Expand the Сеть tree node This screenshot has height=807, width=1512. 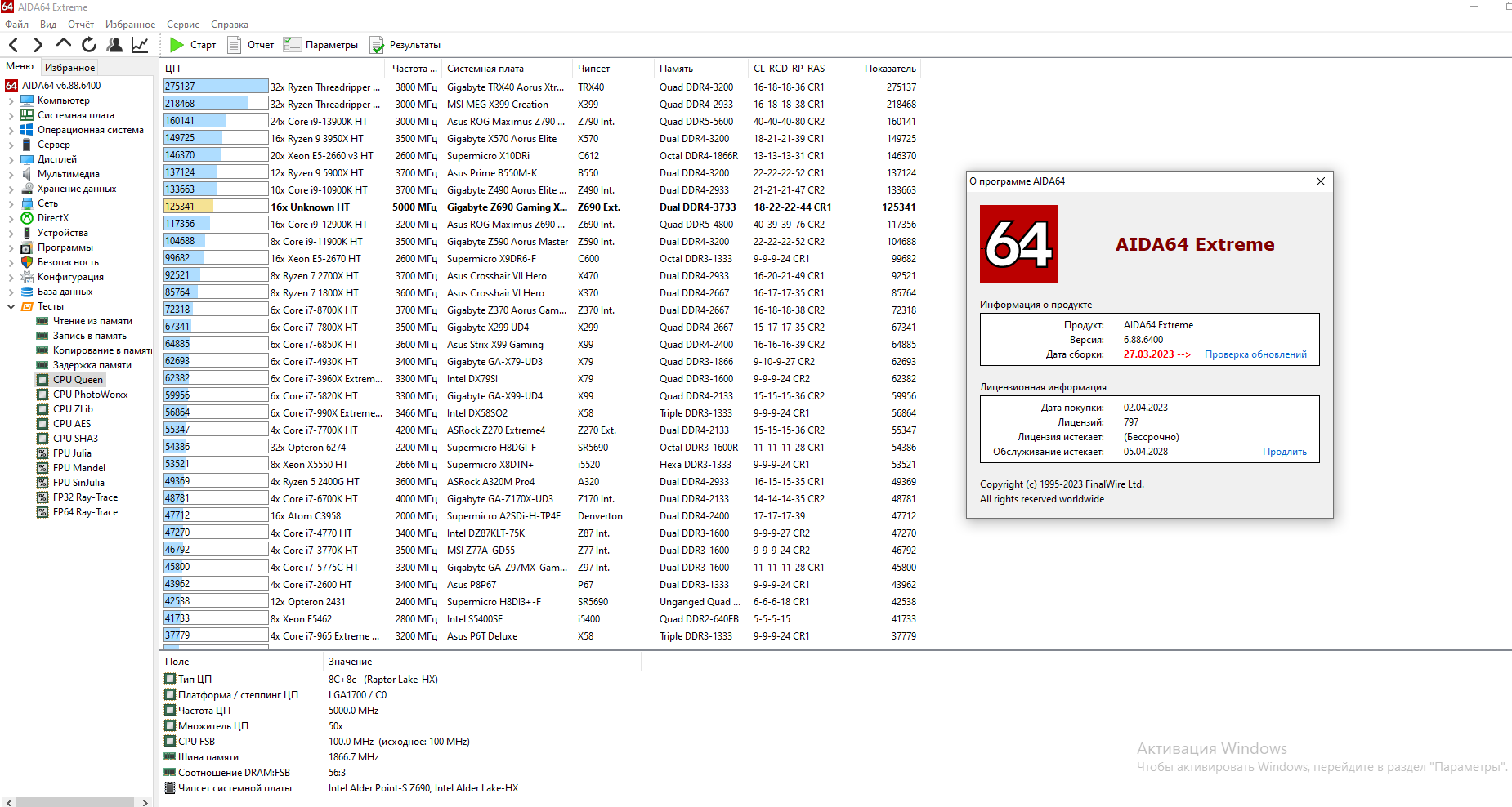click(x=11, y=203)
